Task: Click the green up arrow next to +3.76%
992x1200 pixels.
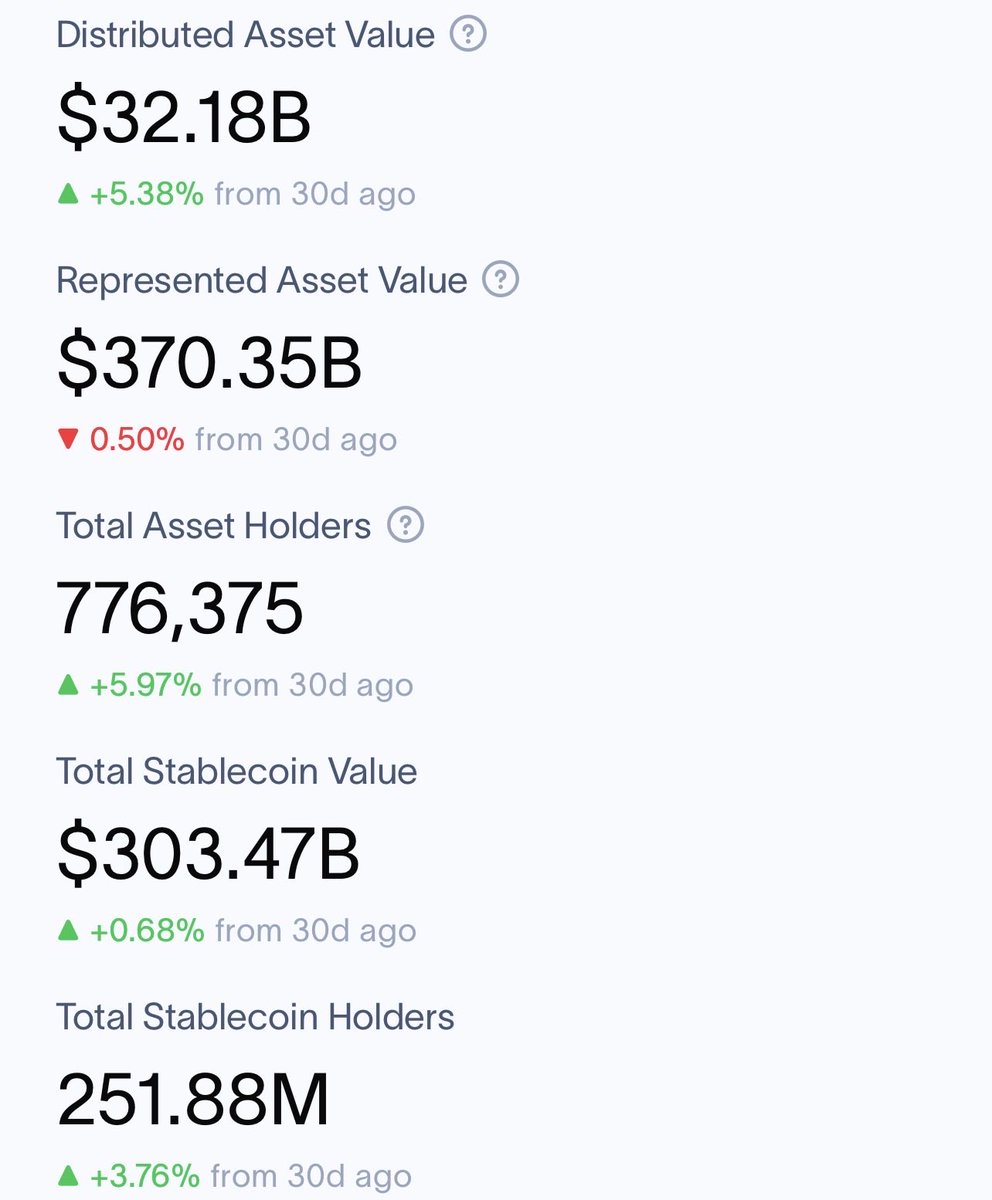Action: [68, 1176]
